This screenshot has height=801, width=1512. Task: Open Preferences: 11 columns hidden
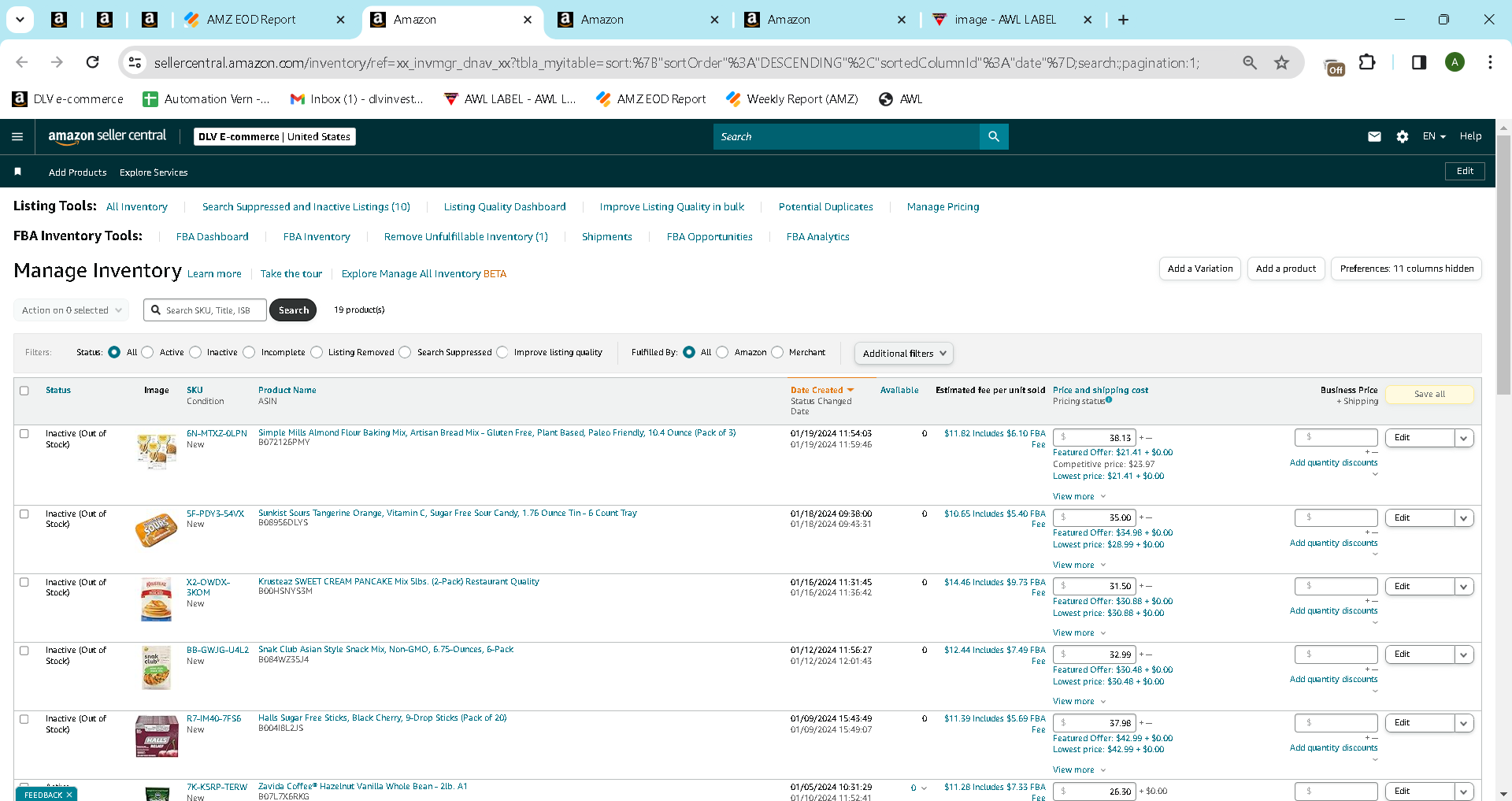(1406, 269)
